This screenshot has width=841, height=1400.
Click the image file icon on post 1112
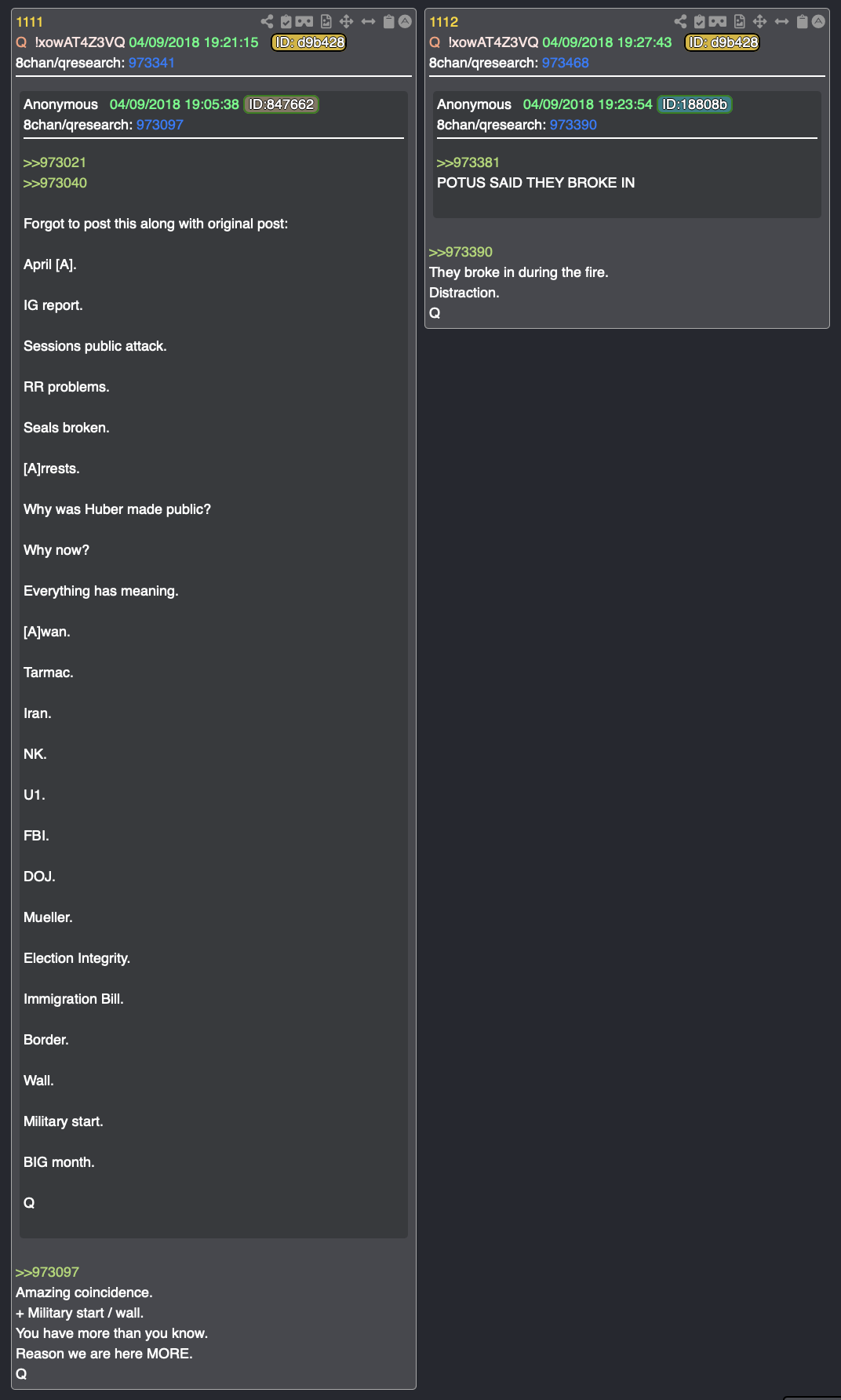point(740,22)
